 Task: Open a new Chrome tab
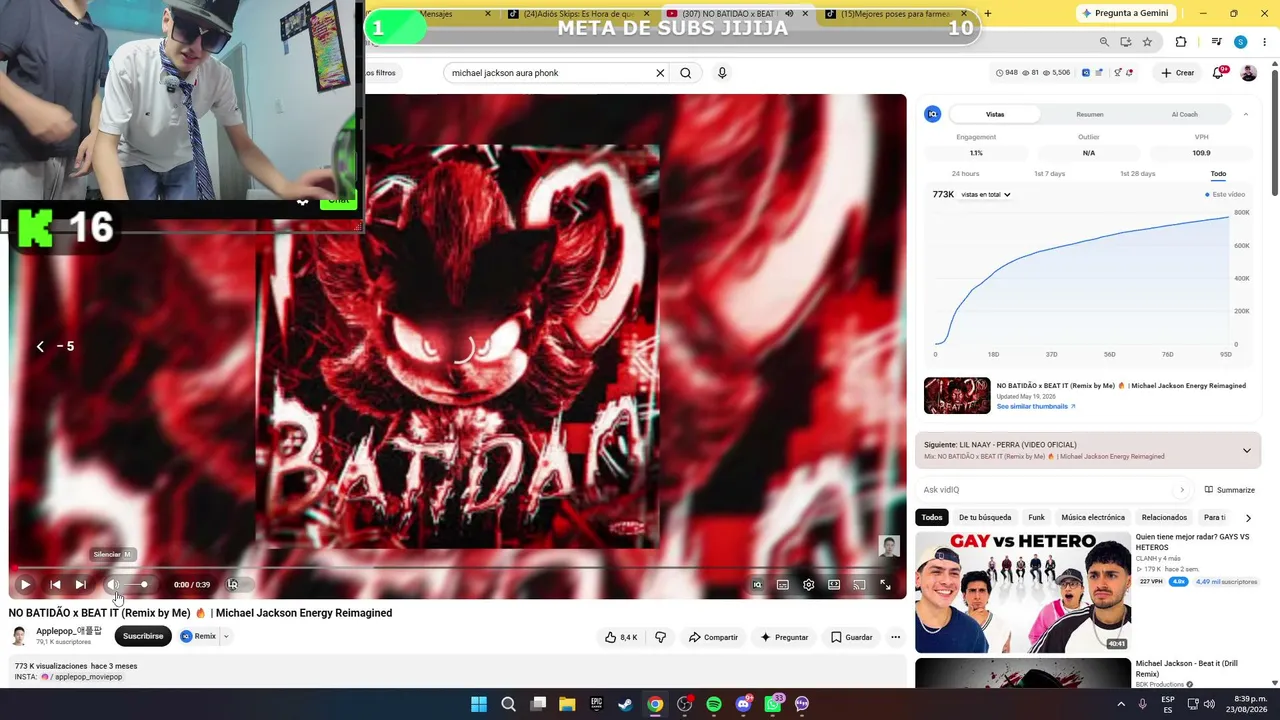[x=988, y=13]
